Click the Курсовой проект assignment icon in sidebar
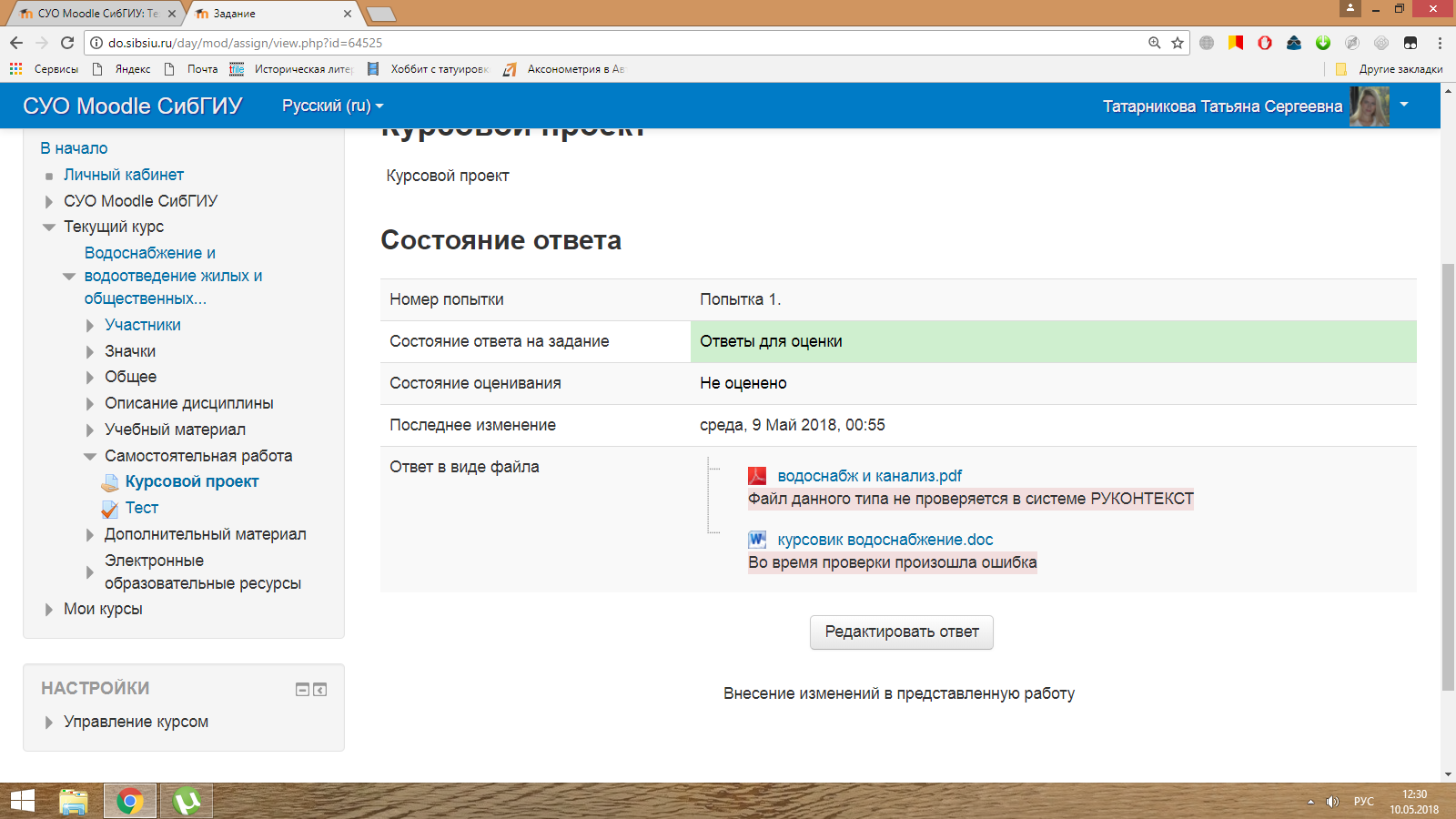1456x819 pixels. tap(110, 482)
